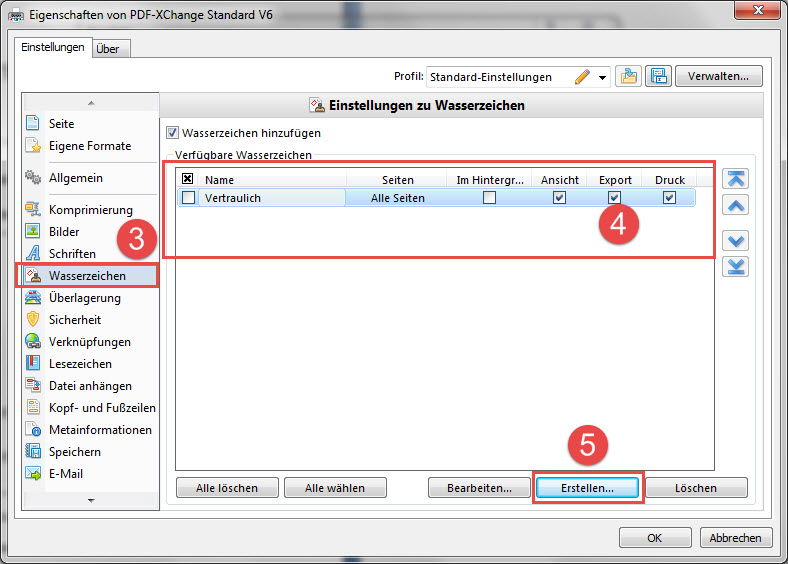Click the Abbrechen button

pos(735,538)
